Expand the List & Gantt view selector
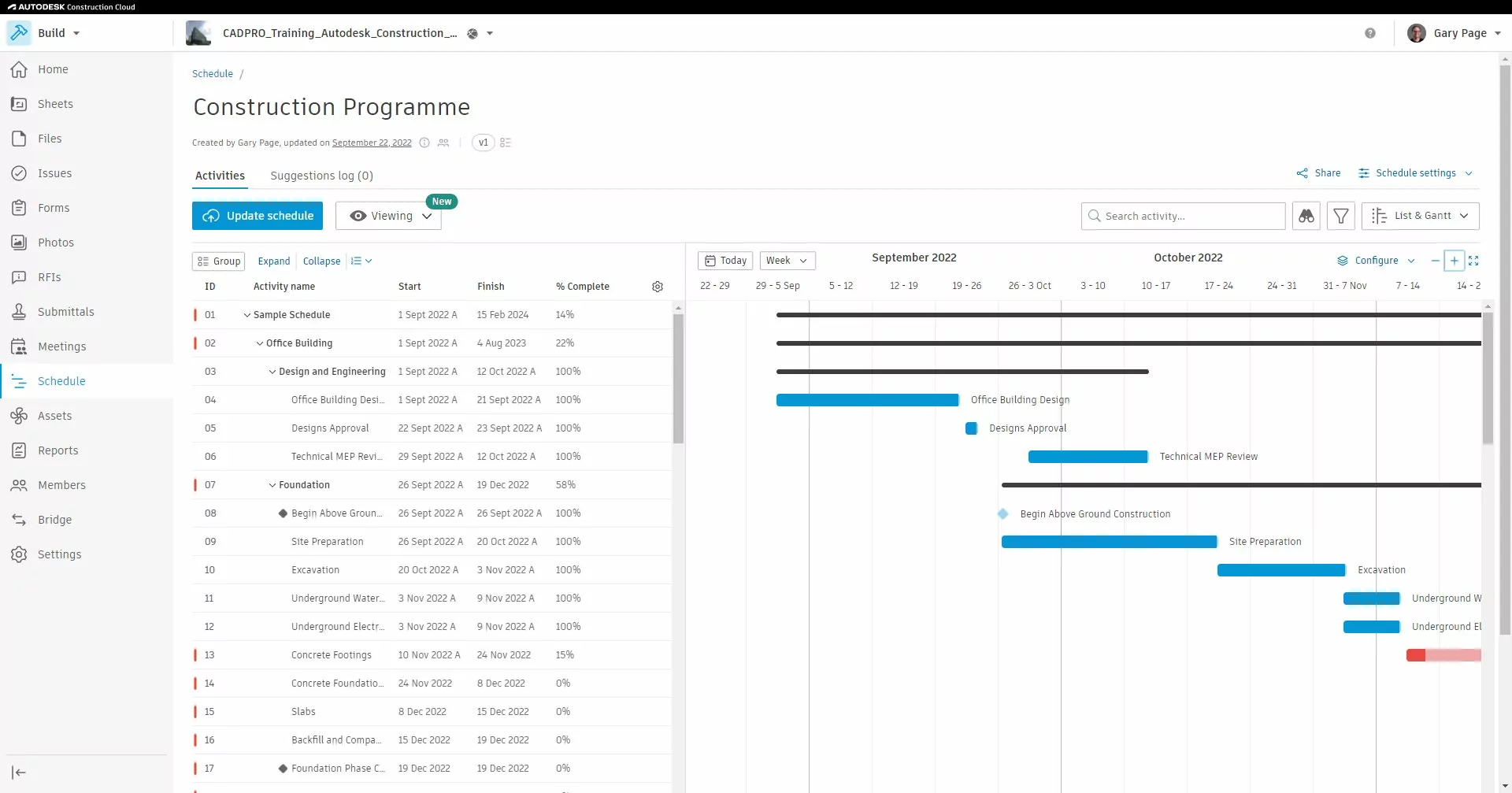 [x=1420, y=216]
